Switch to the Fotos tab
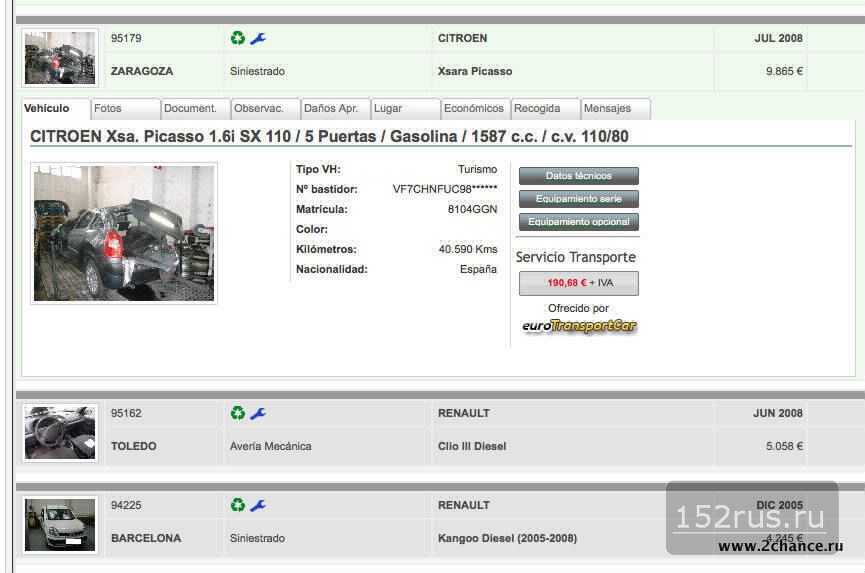 (125, 109)
